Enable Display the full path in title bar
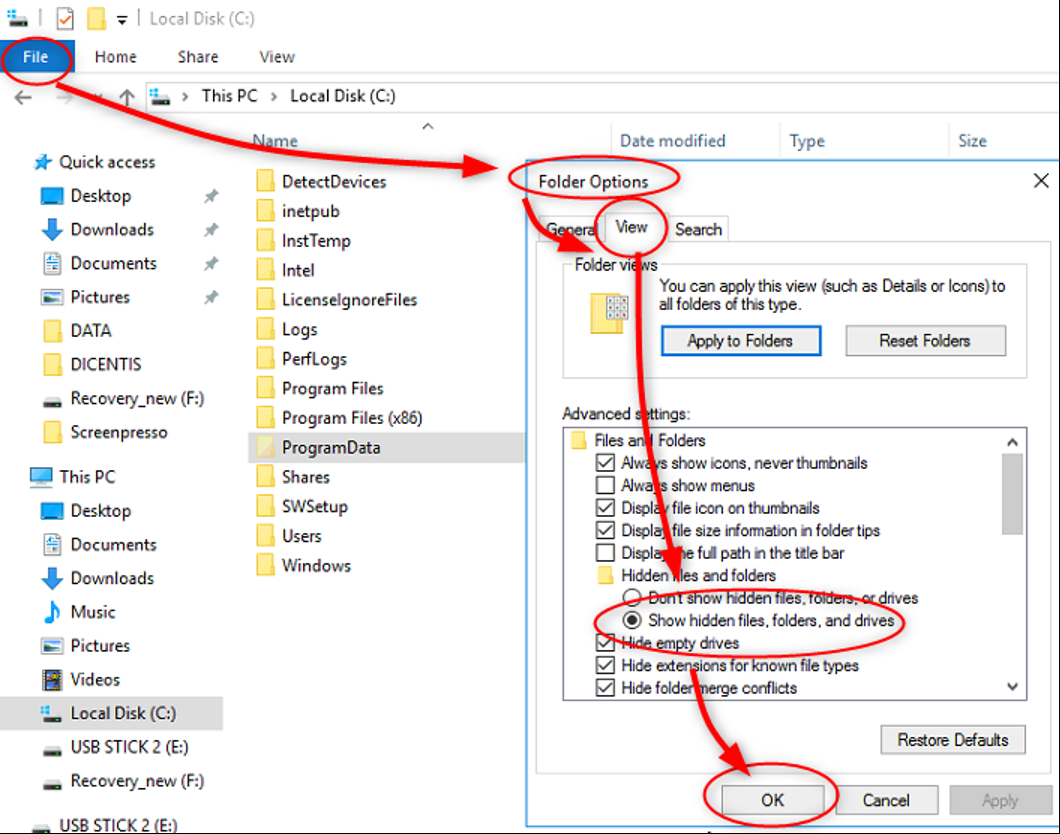 [605, 553]
